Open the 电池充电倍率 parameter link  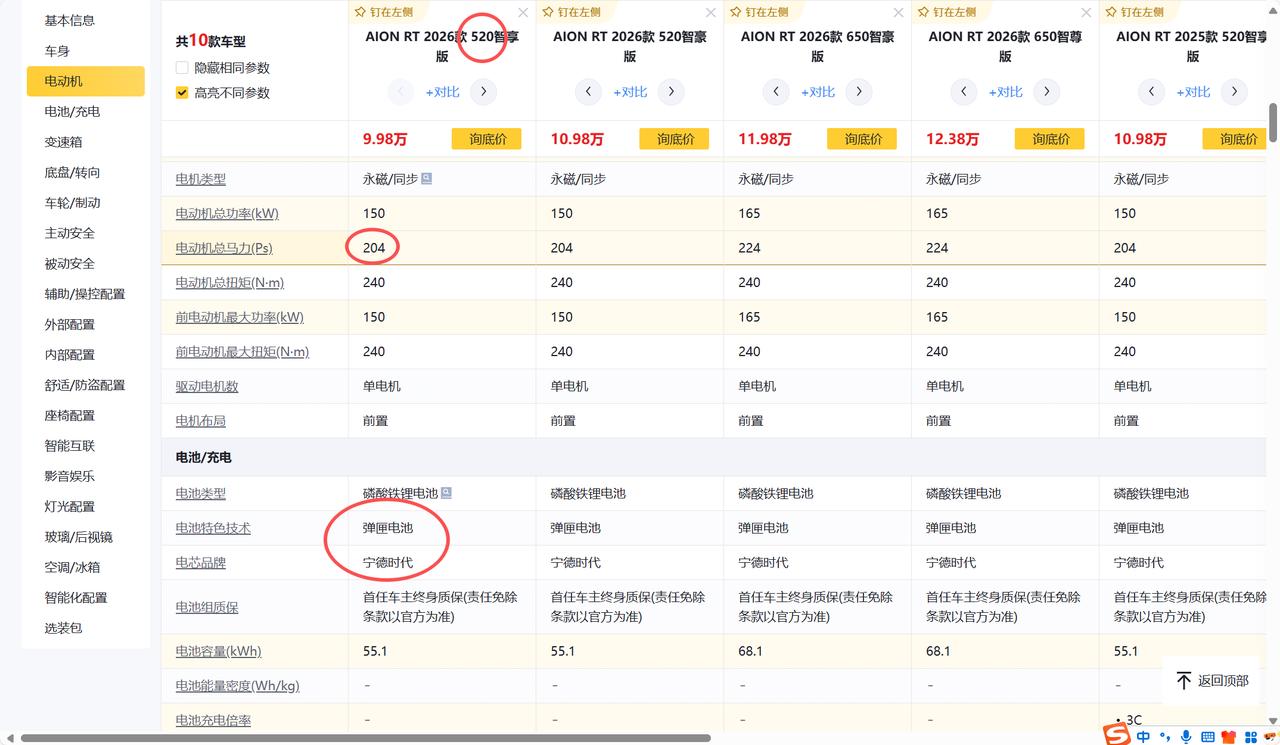click(213, 720)
